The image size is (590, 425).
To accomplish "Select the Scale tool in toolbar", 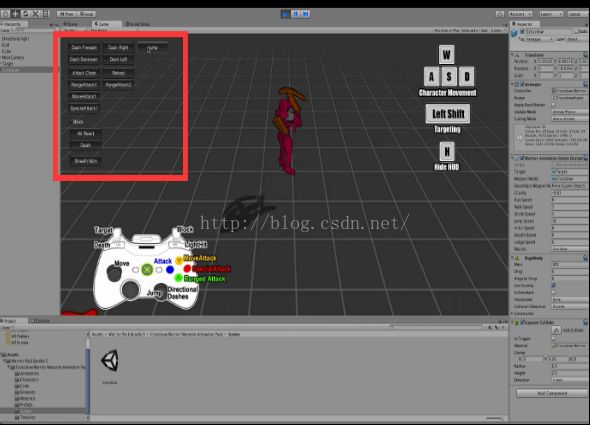I will click(36, 14).
